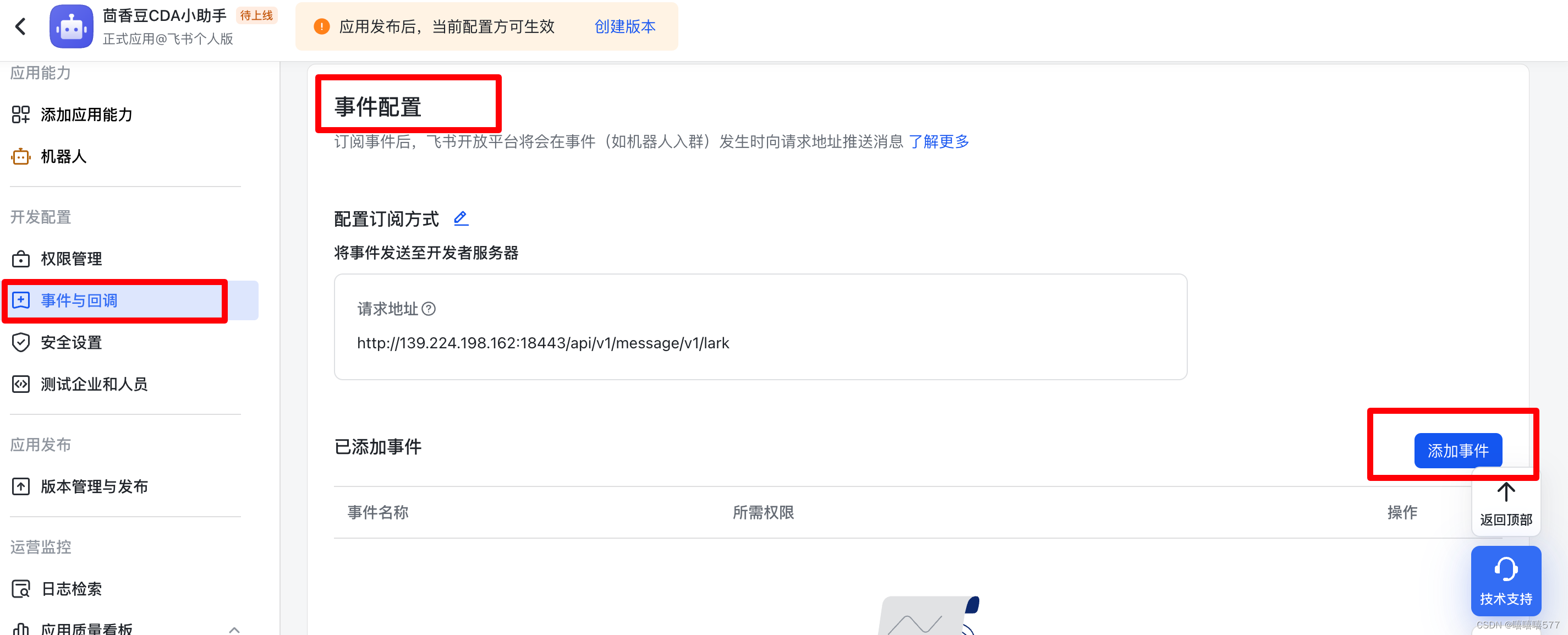Click the robot app avatar icon
The height and width of the screenshot is (635, 1568).
[x=71, y=26]
